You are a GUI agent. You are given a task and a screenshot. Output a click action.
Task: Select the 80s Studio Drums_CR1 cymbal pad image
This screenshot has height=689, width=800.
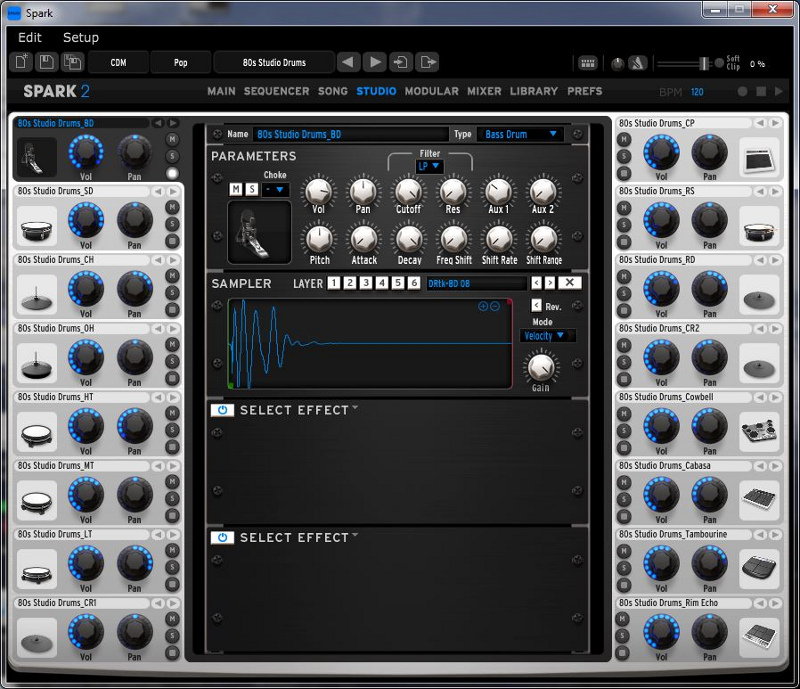(37, 639)
